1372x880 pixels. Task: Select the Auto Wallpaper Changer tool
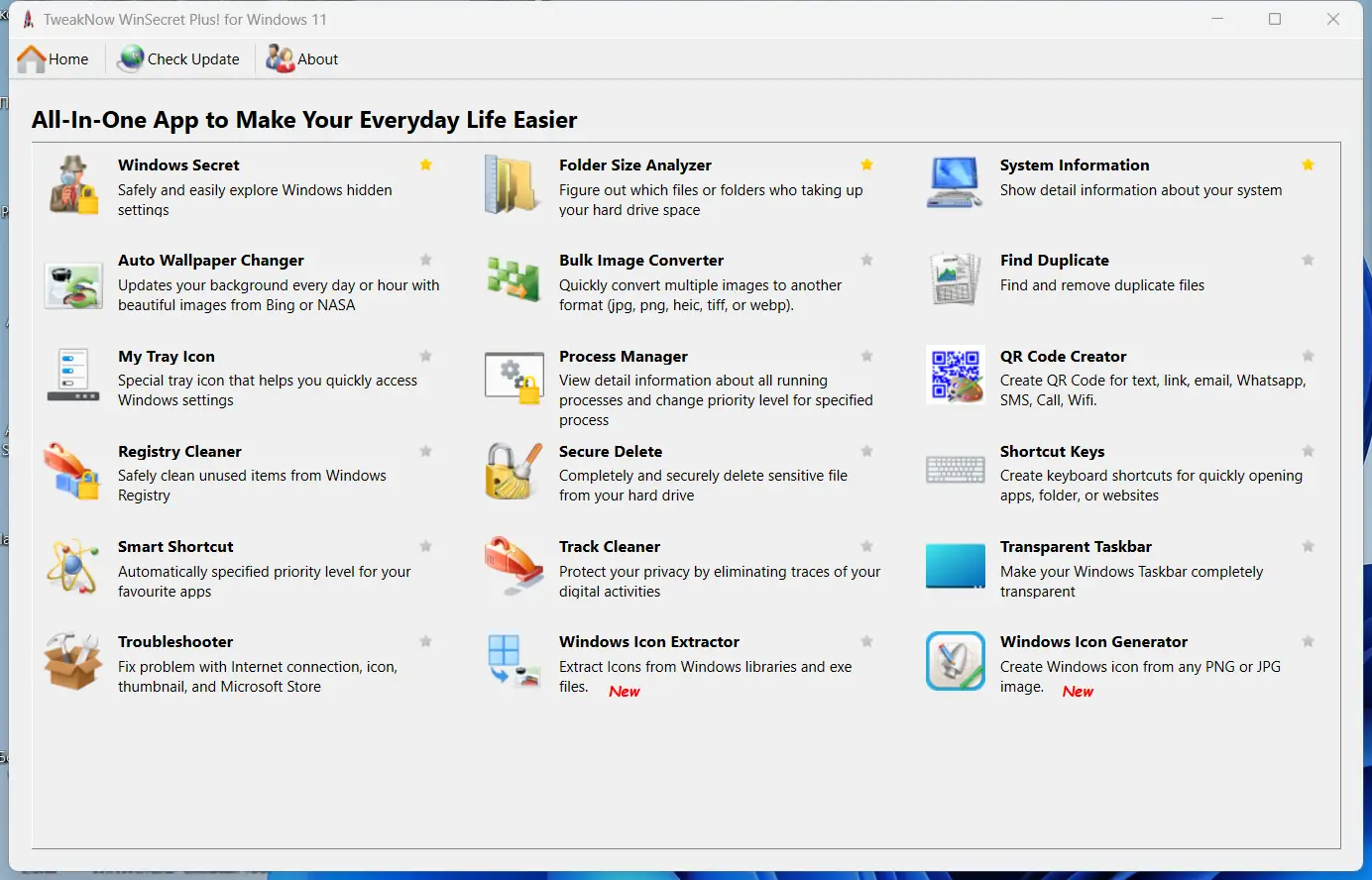coord(210,260)
